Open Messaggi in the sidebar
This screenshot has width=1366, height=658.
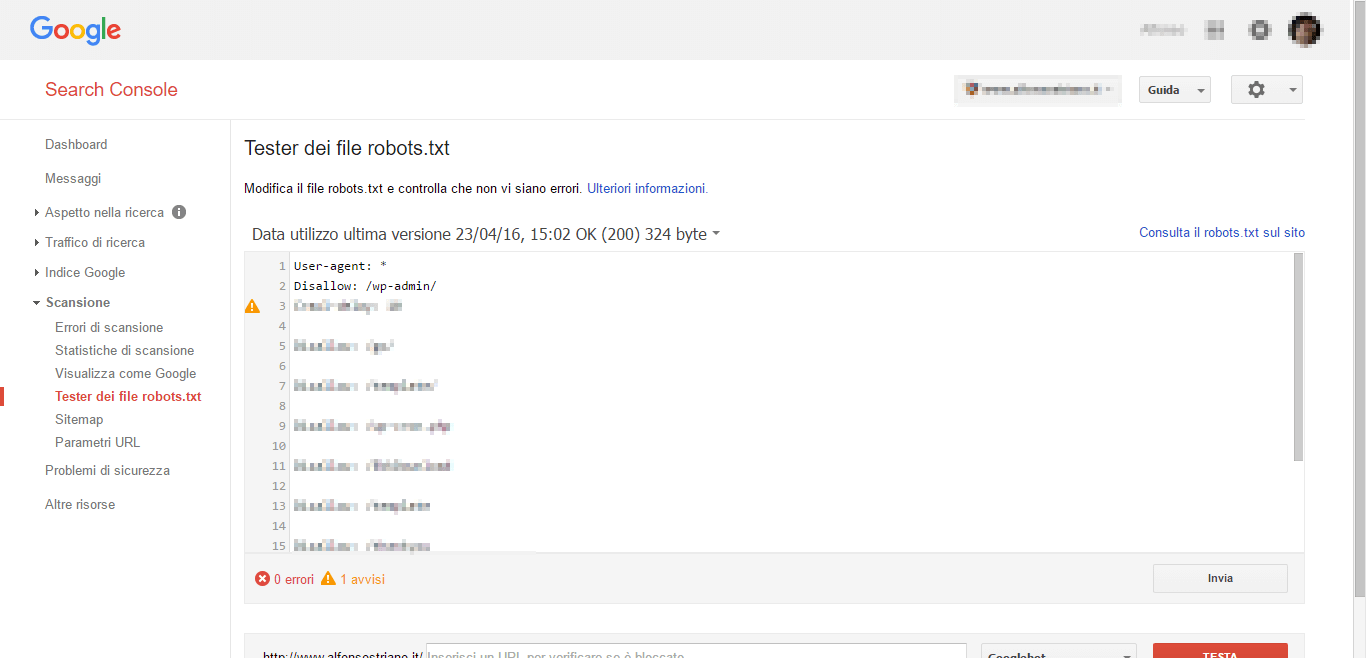(x=73, y=178)
